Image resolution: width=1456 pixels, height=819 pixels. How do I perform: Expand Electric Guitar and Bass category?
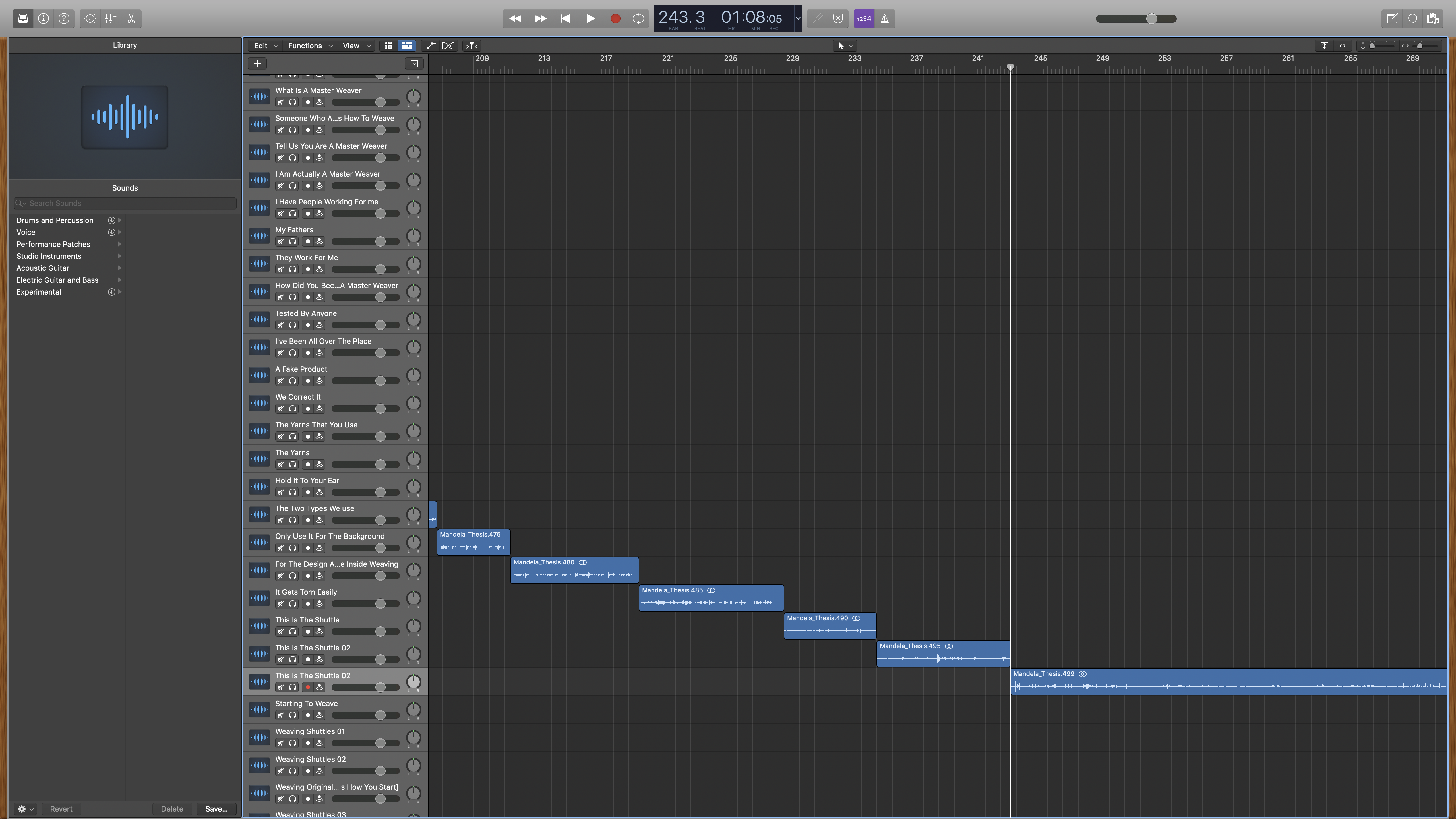coord(119,280)
